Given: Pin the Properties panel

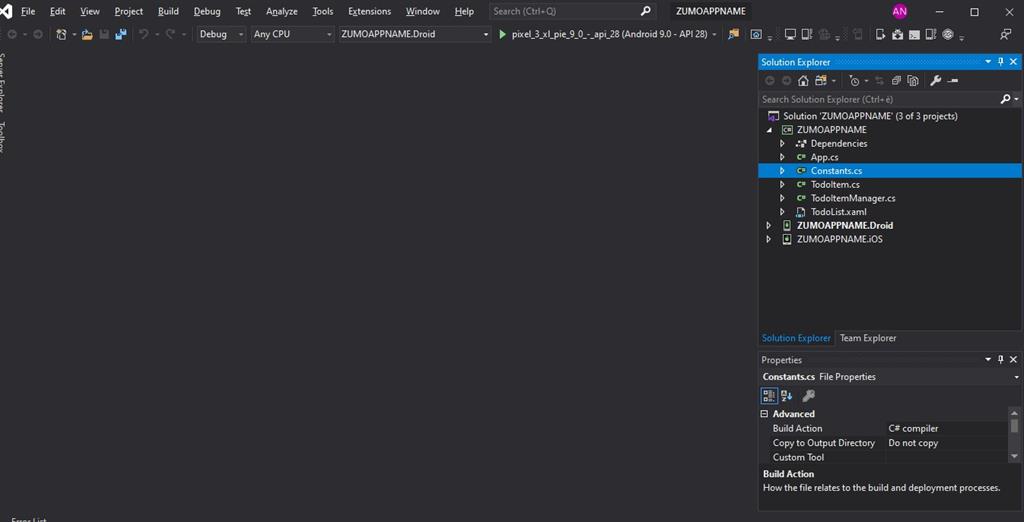Looking at the screenshot, I should (1000, 359).
